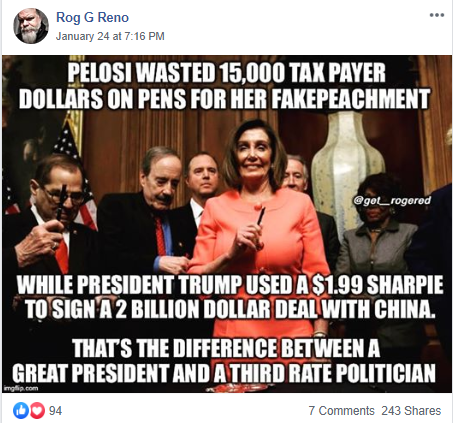Viewport: 453px width, 423px height.
Task: Click the @get_rogered watermark on the meme
Action: coord(392,201)
